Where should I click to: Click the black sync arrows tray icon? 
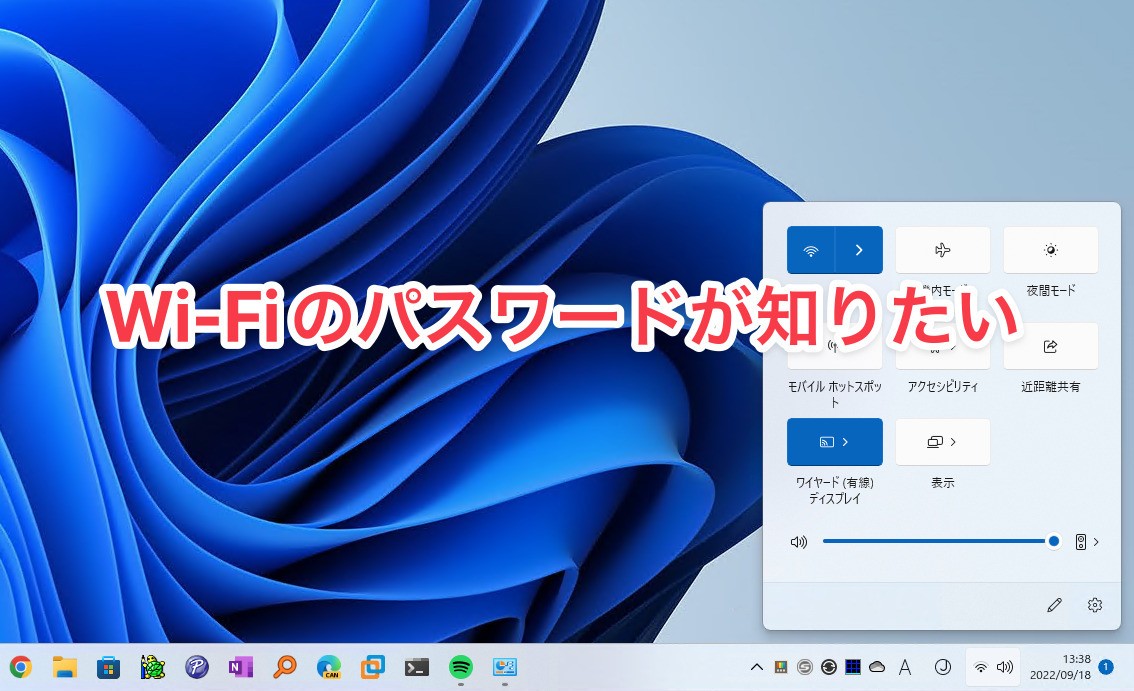[829, 667]
